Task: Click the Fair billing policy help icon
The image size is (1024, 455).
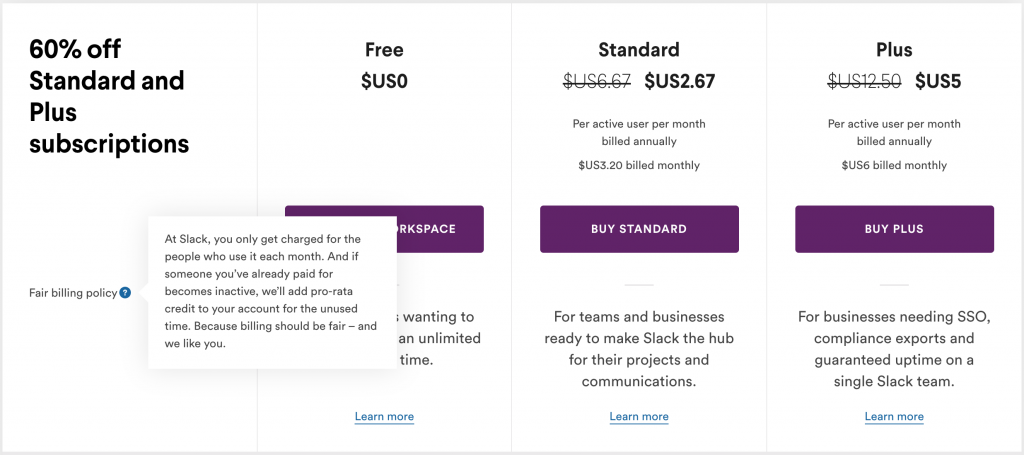Action: click(125, 293)
